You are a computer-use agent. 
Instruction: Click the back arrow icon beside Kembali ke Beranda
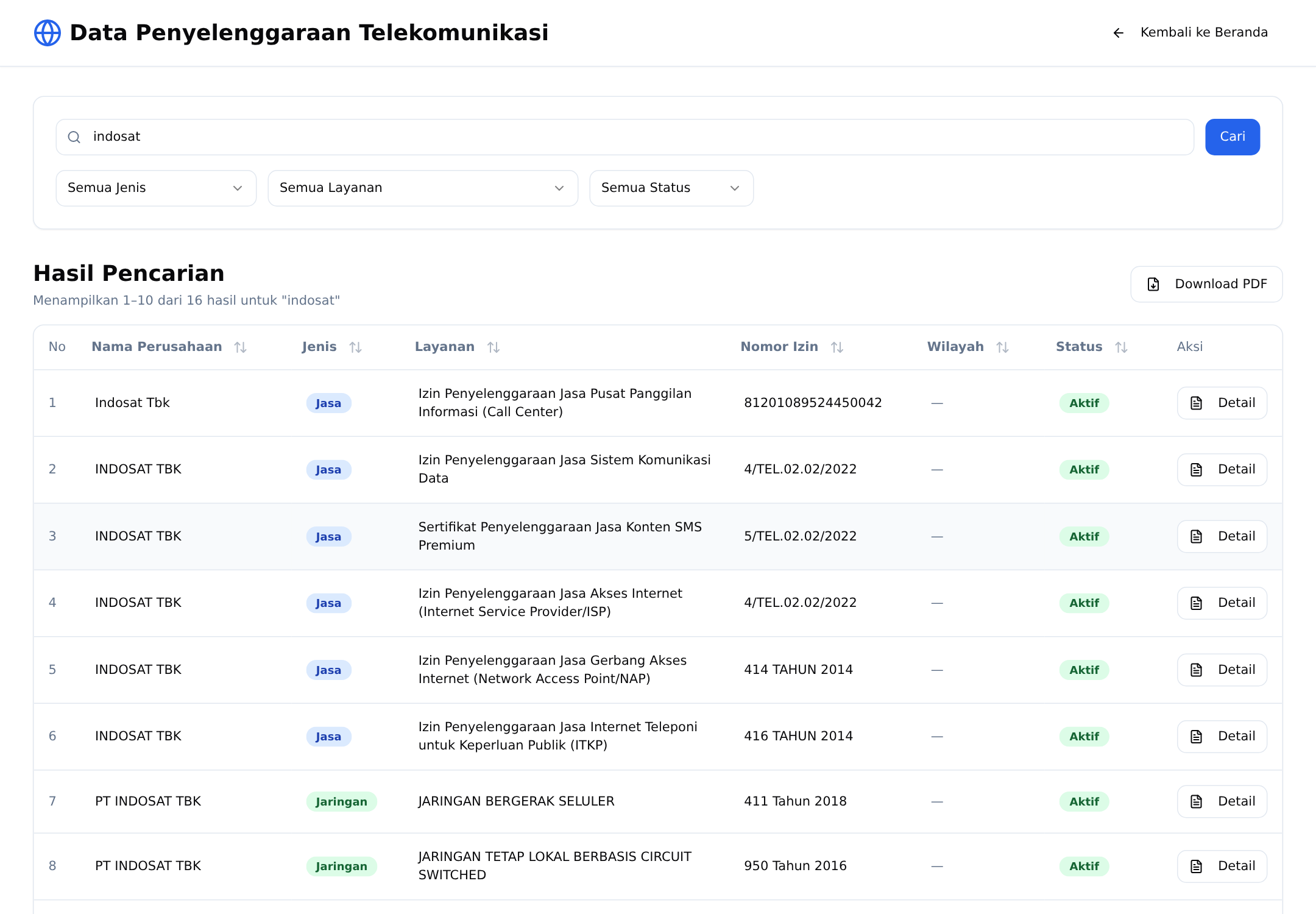[x=1119, y=33]
